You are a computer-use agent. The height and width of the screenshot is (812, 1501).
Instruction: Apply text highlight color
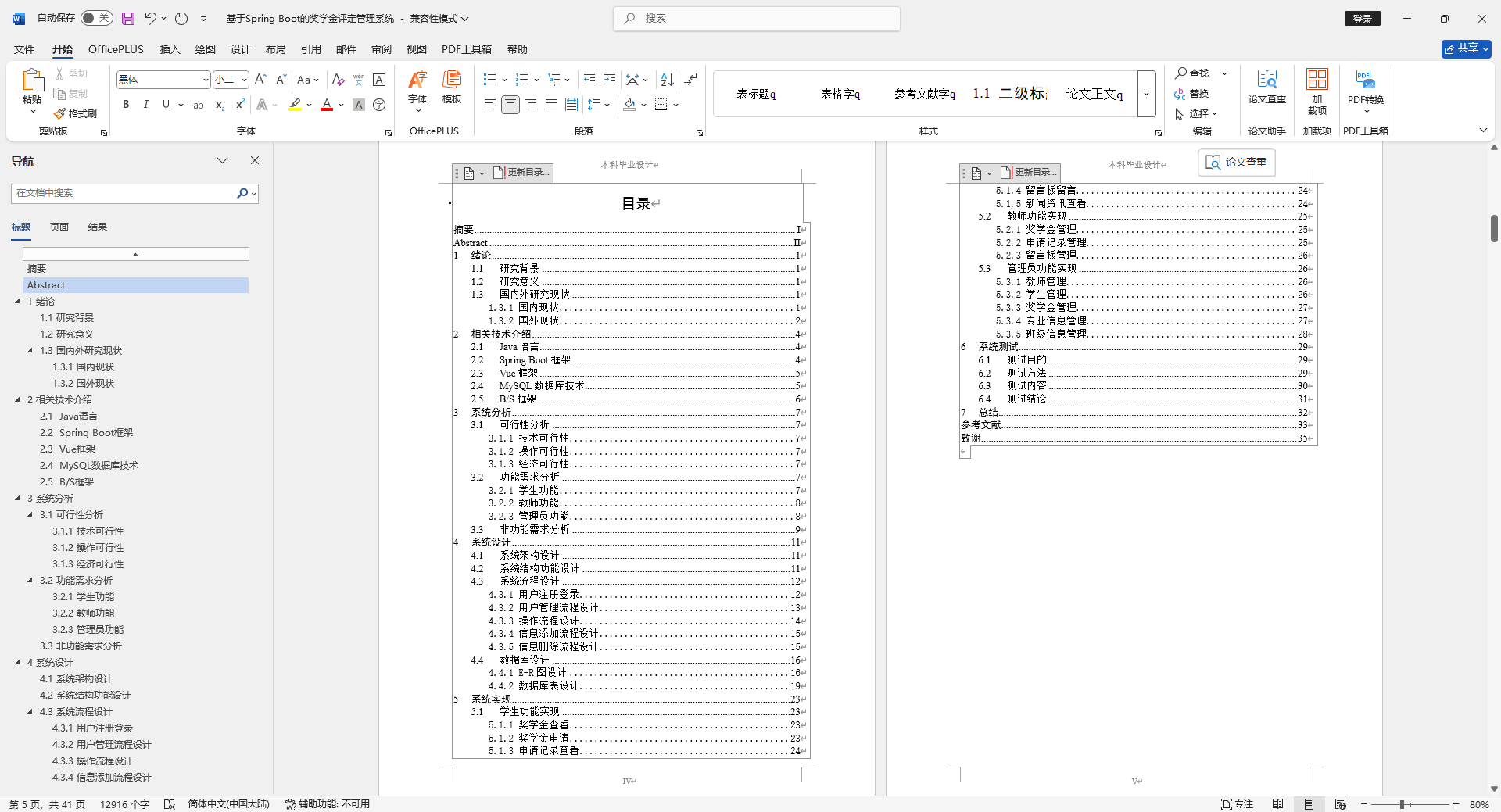295,104
